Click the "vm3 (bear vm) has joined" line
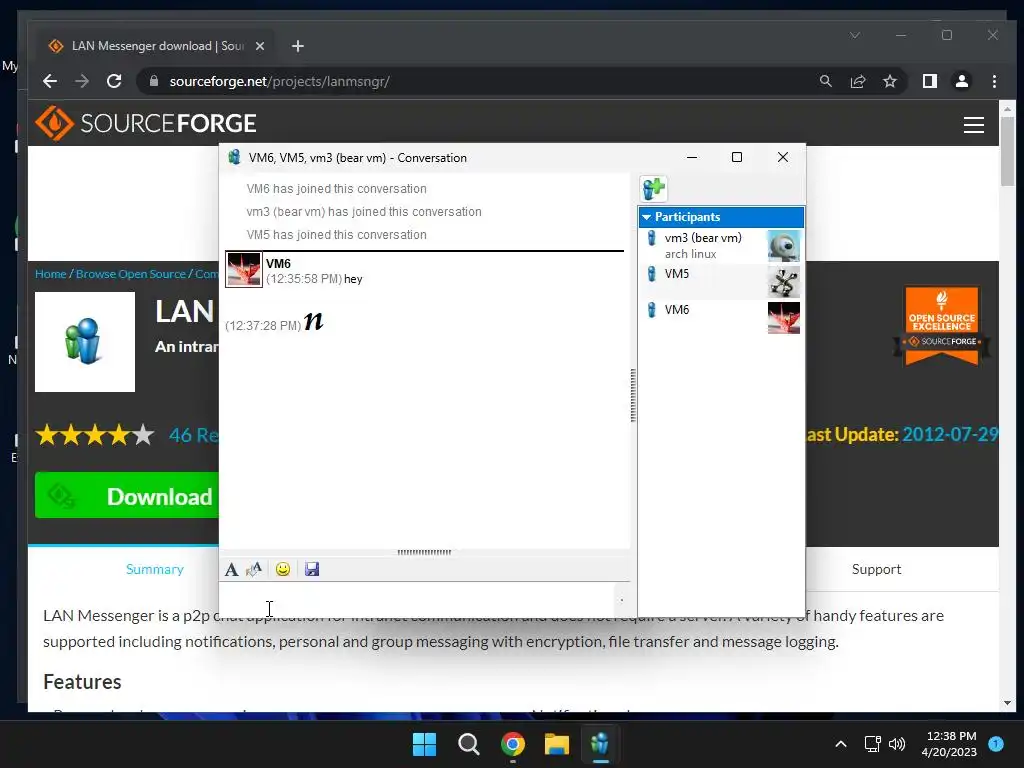Viewport: 1024px width, 768px height. pyautogui.click(x=364, y=212)
